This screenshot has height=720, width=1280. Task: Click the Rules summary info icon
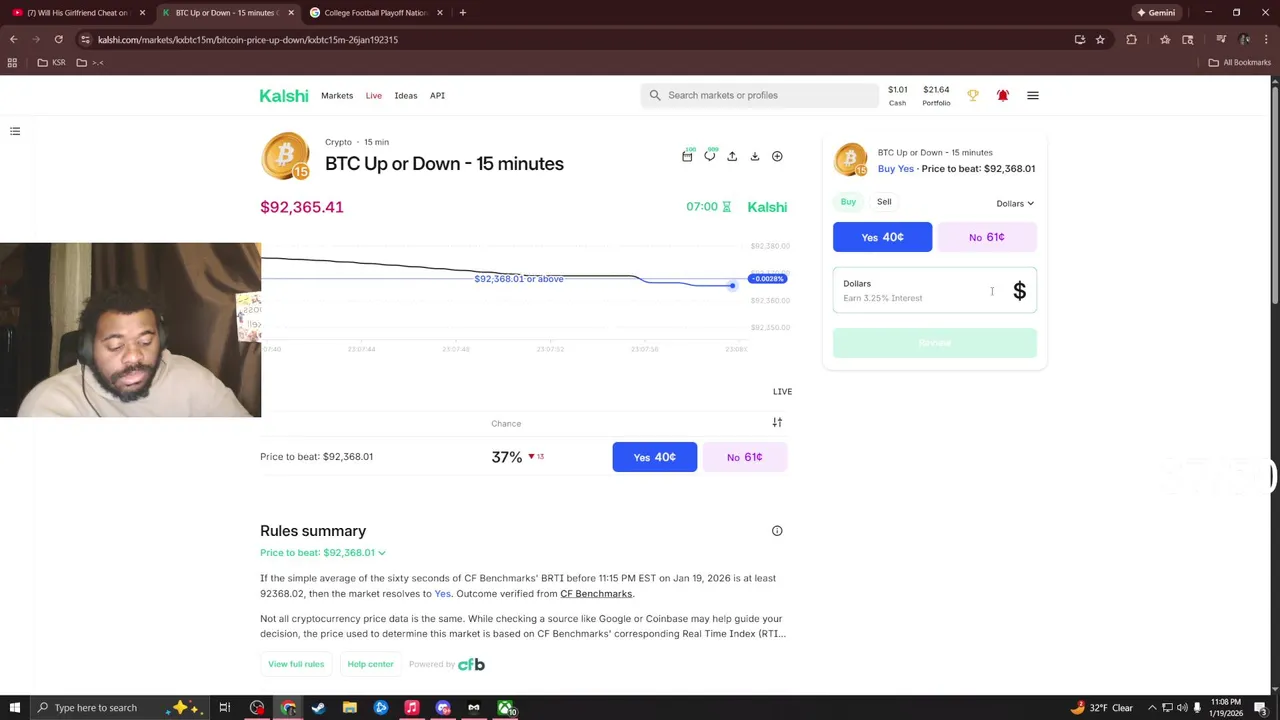click(777, 531)
